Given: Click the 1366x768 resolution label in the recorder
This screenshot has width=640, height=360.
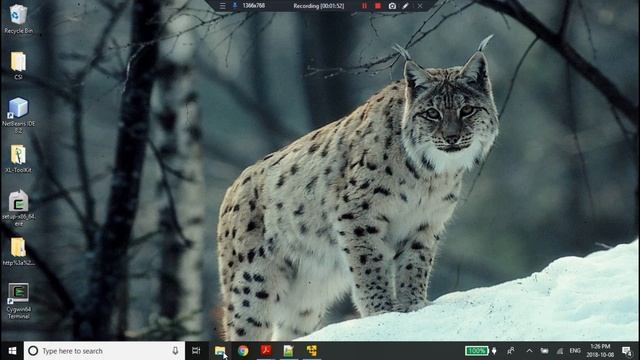Looking at the screenshot, I should tap(253, 6).
